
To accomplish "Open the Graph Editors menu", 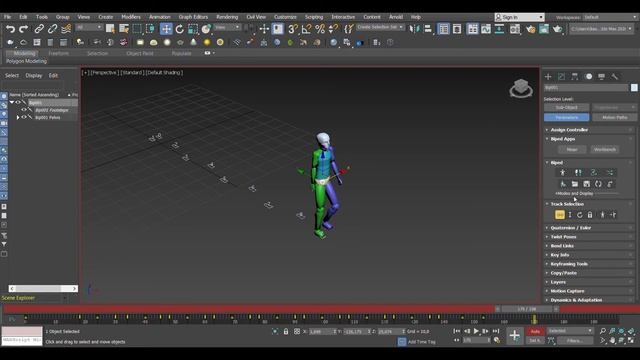I will [x=193, y=17].
